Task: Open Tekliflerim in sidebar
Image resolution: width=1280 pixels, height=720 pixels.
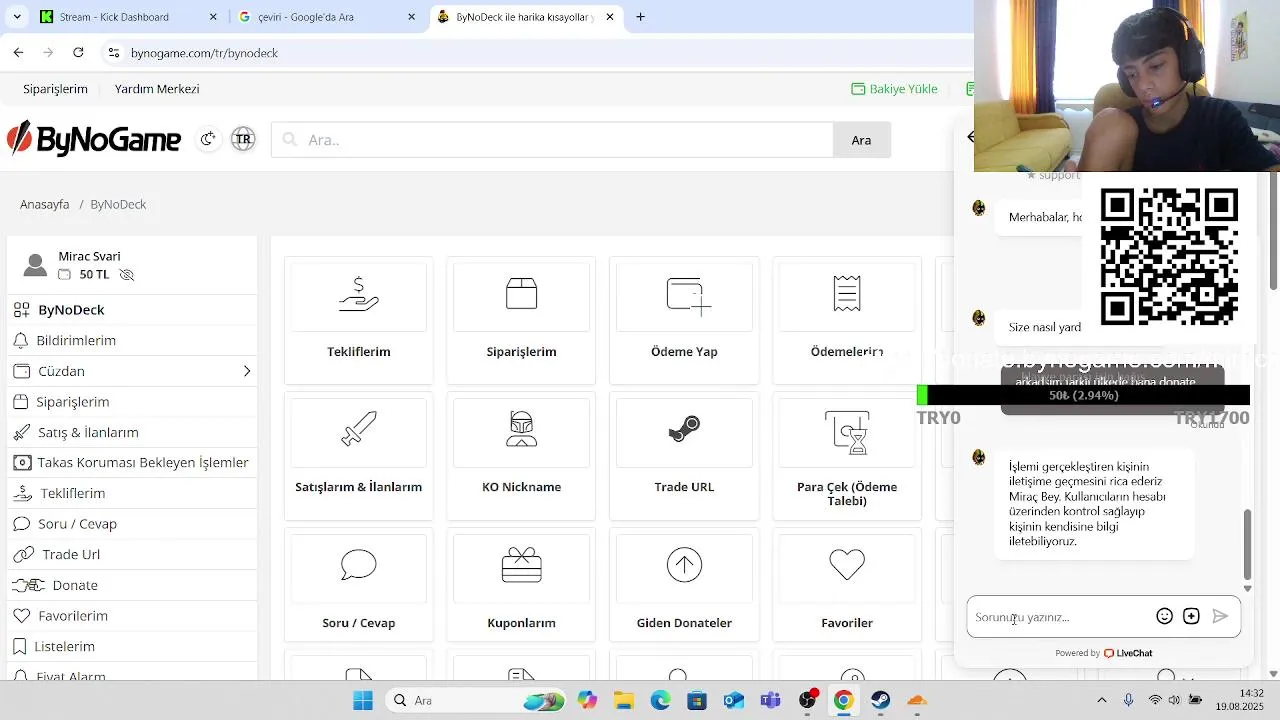Action: (132, 493)
